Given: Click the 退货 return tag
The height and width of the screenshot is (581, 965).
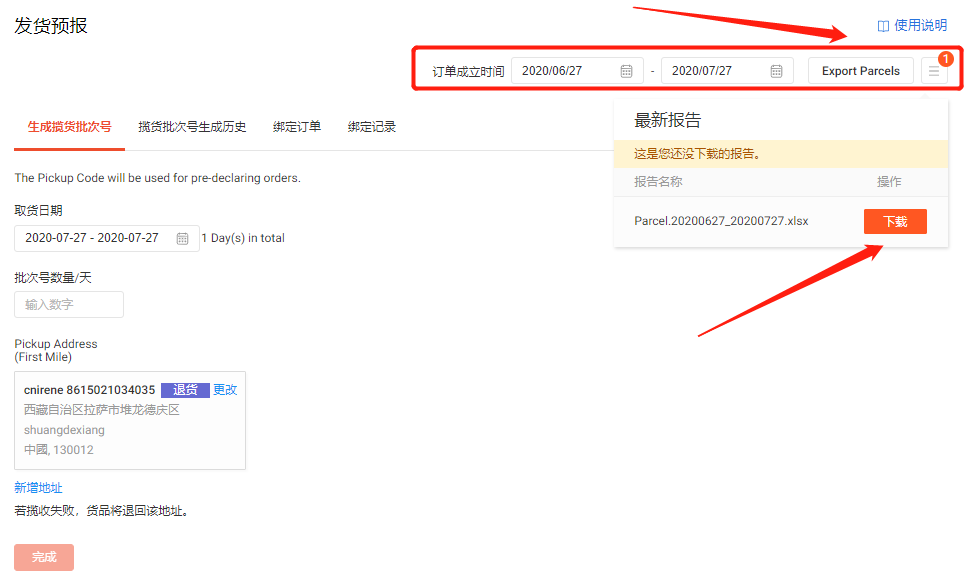Looking at the screenshot, I should point(185,390).
